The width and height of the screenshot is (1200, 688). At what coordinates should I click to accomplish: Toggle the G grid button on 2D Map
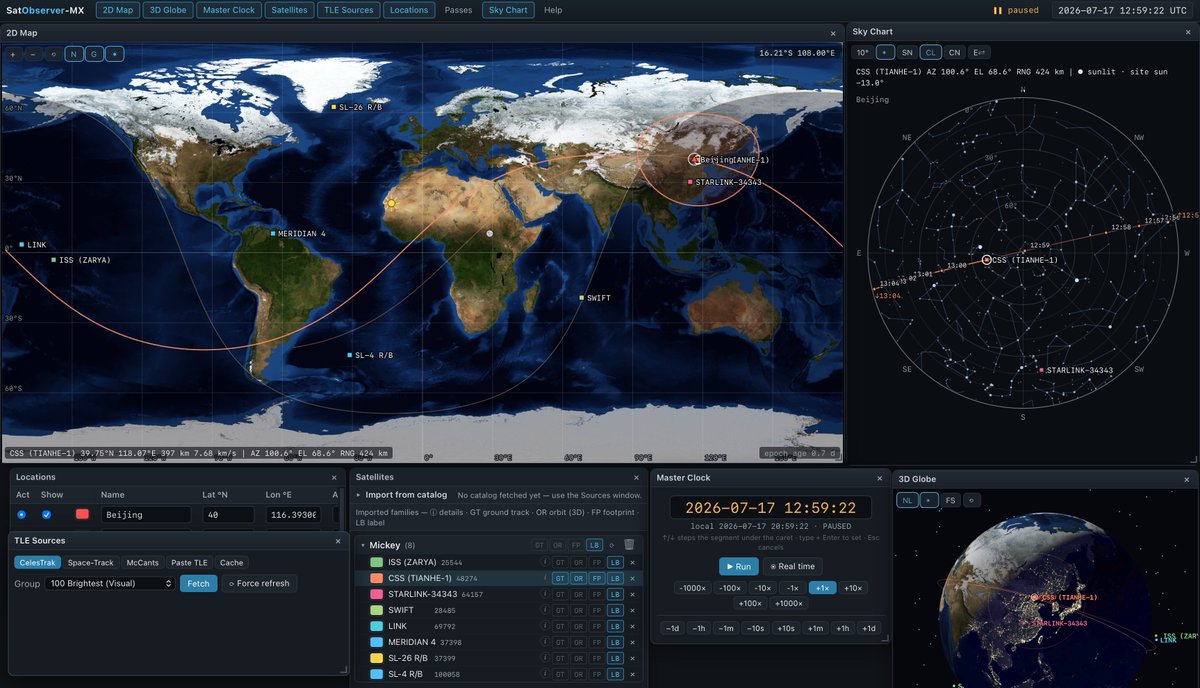pos(94,54)
